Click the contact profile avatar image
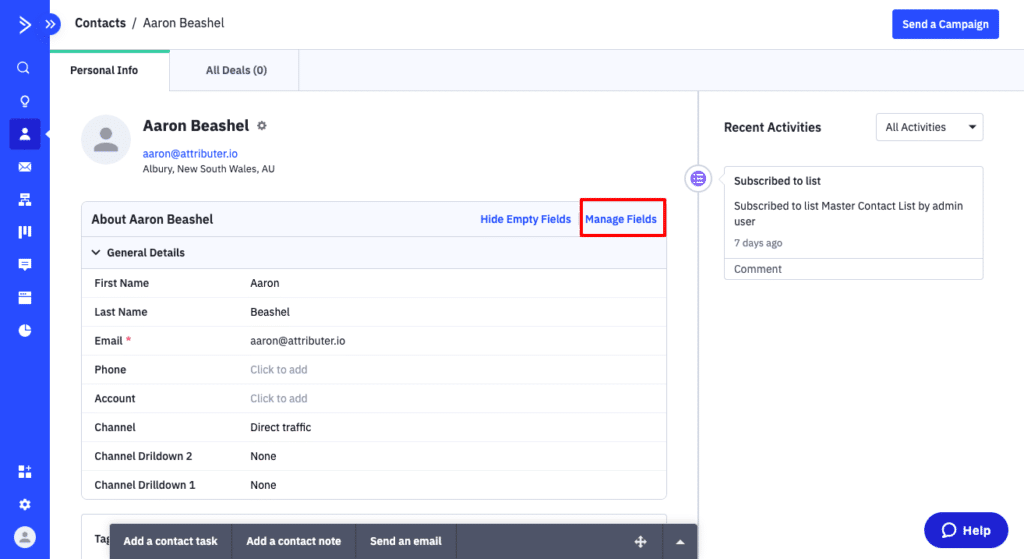This screenshot has width=1024, height=559. tap(106, 140)
